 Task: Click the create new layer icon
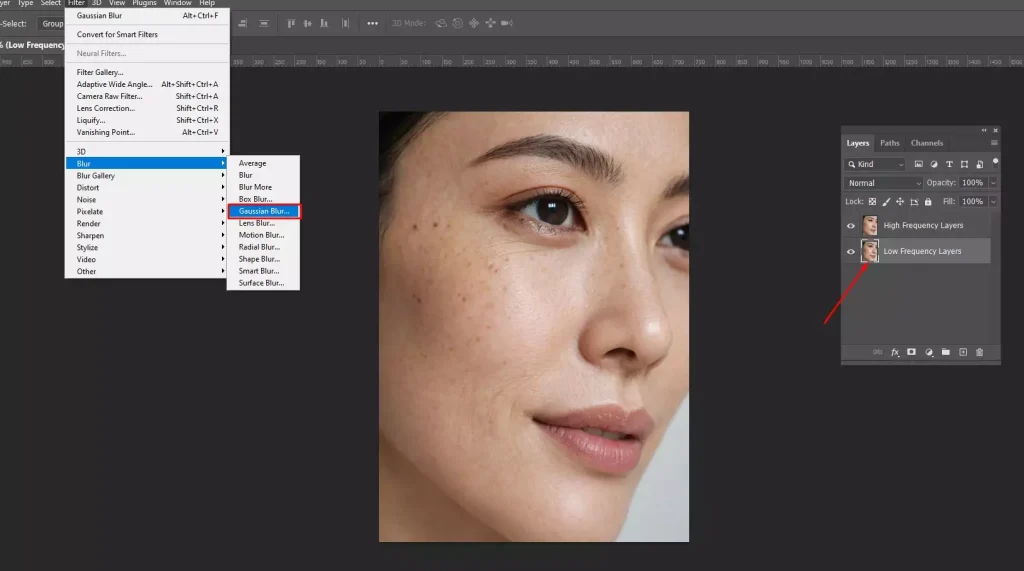(962, 352)
